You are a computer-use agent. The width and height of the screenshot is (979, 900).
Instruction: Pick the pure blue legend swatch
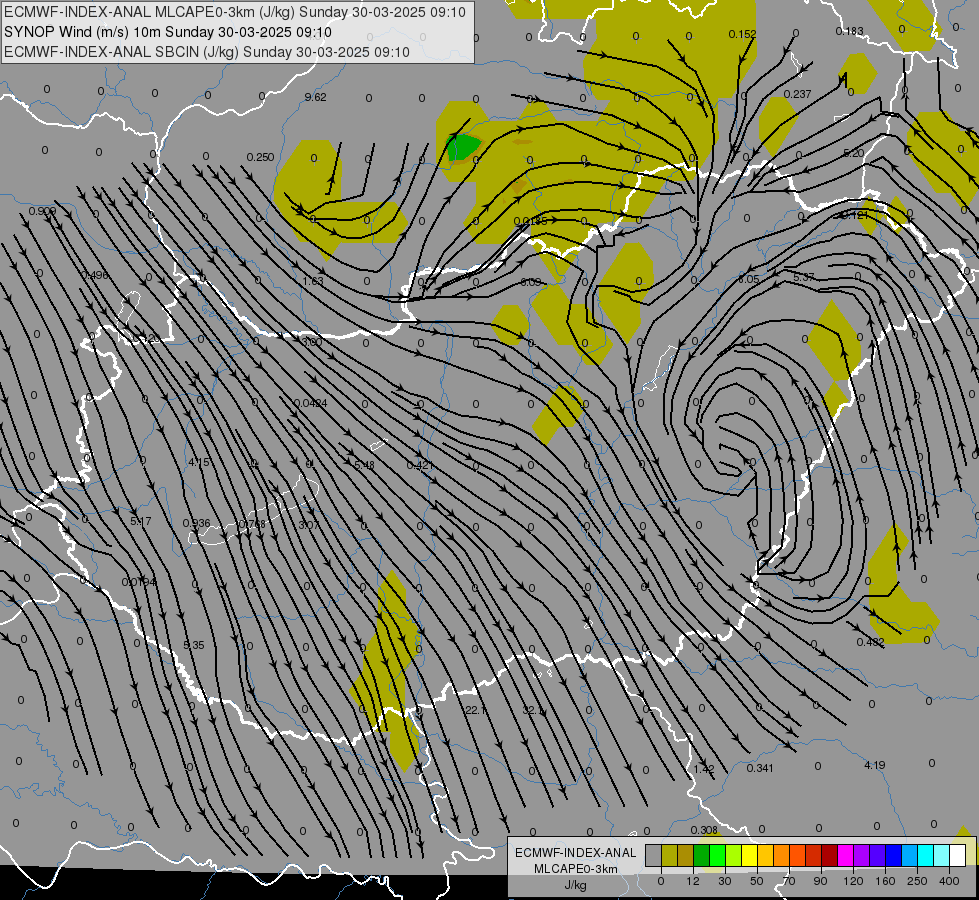[x=894, y=855]
